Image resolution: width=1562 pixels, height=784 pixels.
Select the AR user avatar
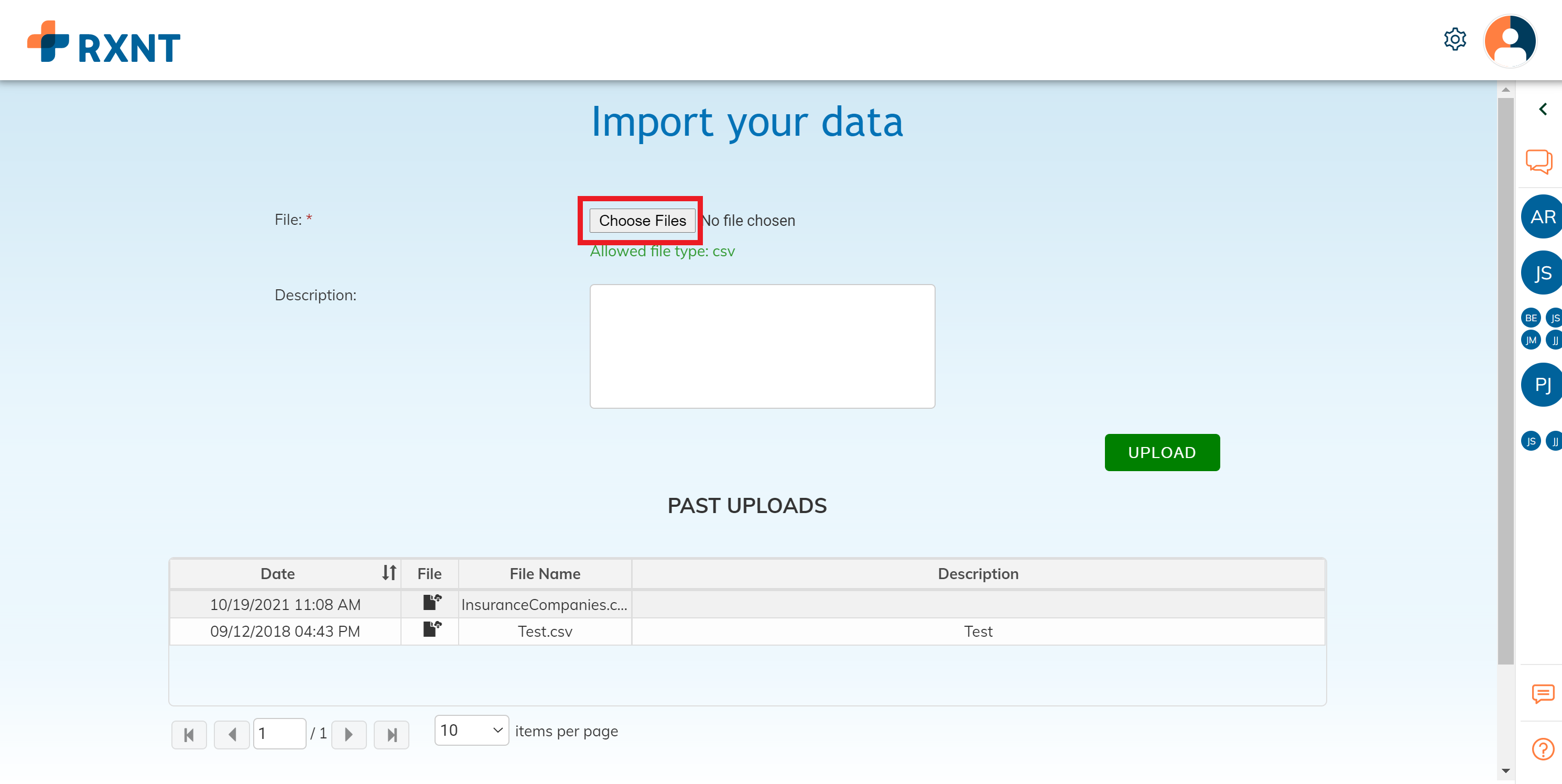point(1542,216)
